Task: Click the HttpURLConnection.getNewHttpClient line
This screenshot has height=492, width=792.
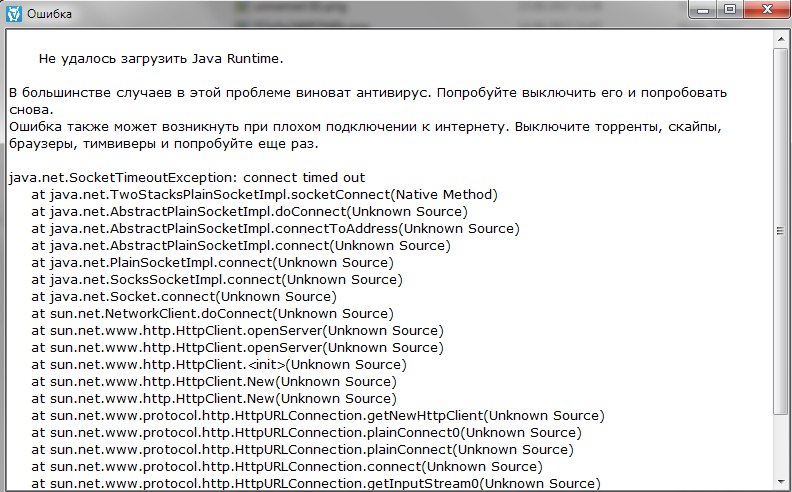Action: coord(318,415)
